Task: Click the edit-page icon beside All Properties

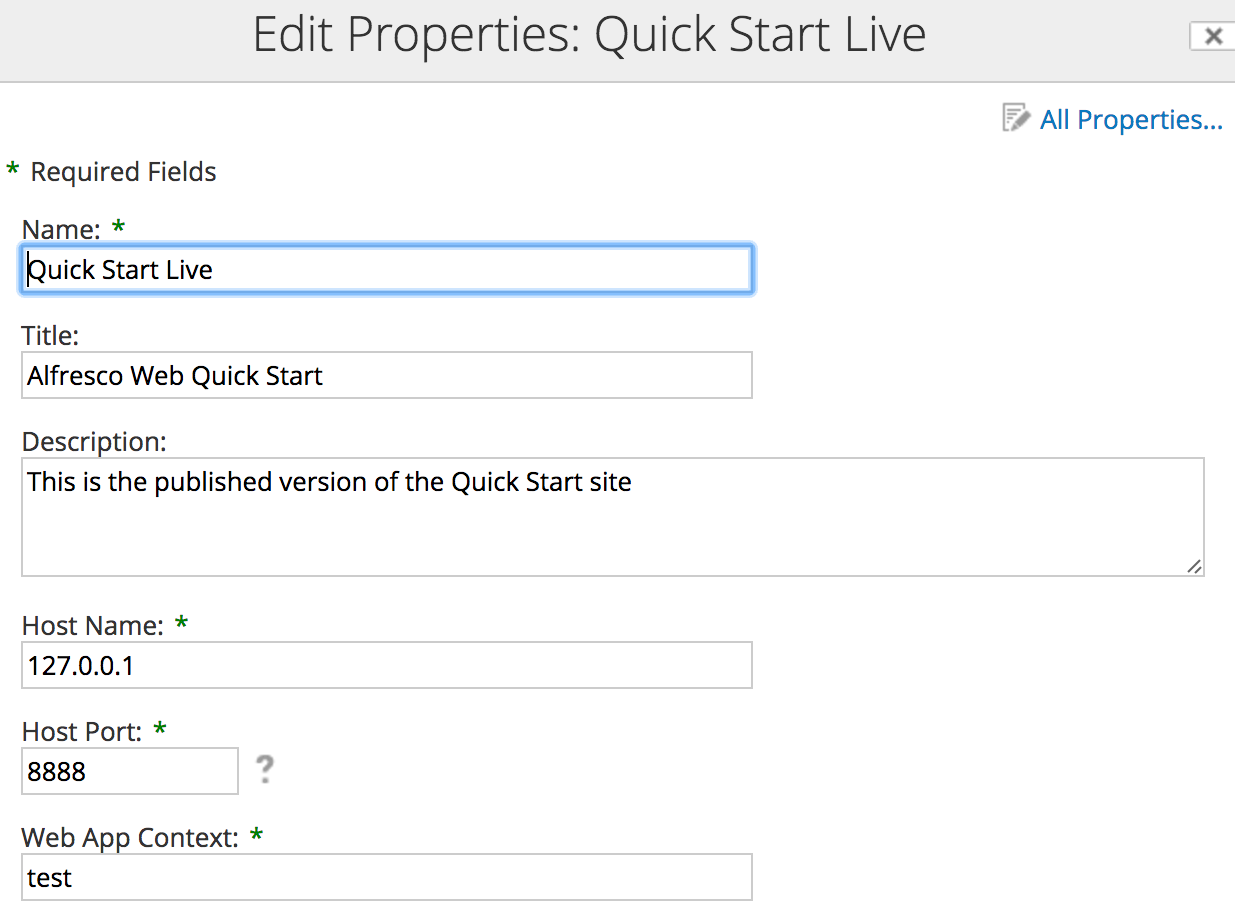Action: tap(1016, 118)
